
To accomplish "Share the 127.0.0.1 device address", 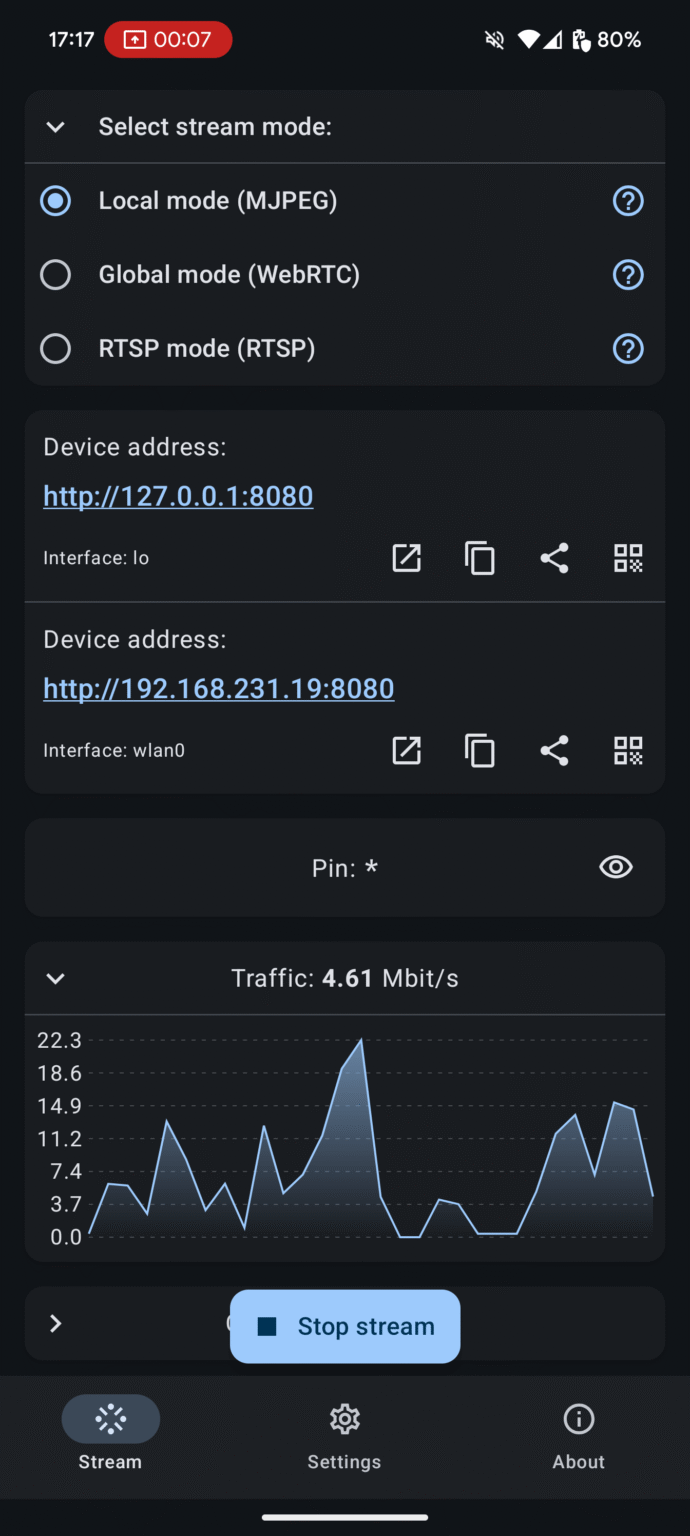I will click(x=554, y=558).
